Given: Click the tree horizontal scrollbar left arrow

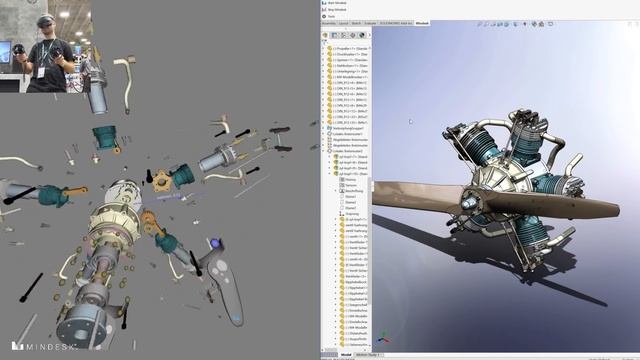Looking at the screenshot, I should tap(323, 350).
